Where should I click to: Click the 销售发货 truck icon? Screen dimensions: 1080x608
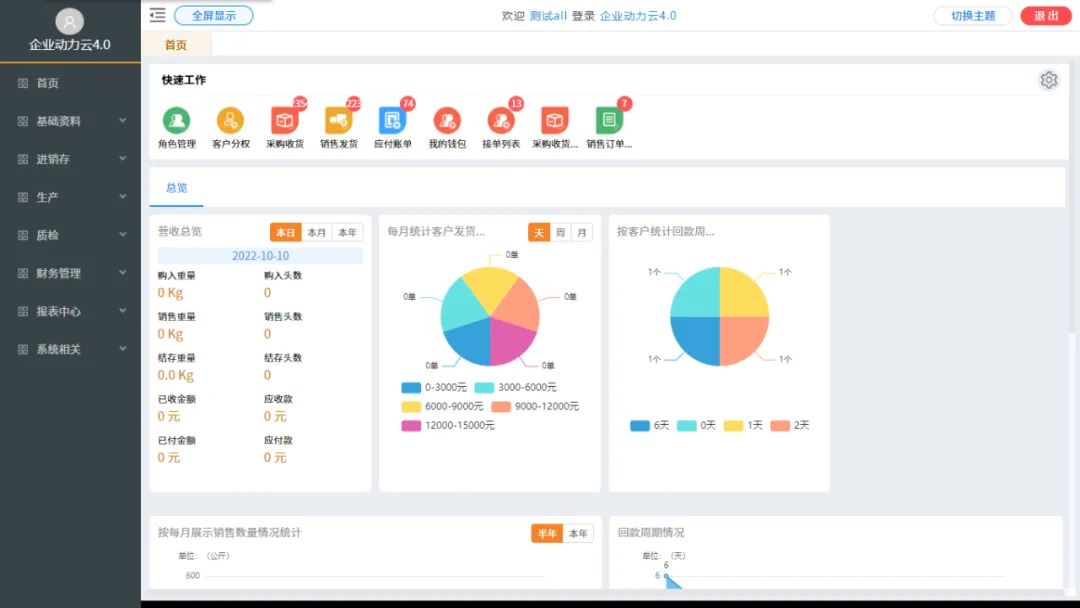(338, 121)
